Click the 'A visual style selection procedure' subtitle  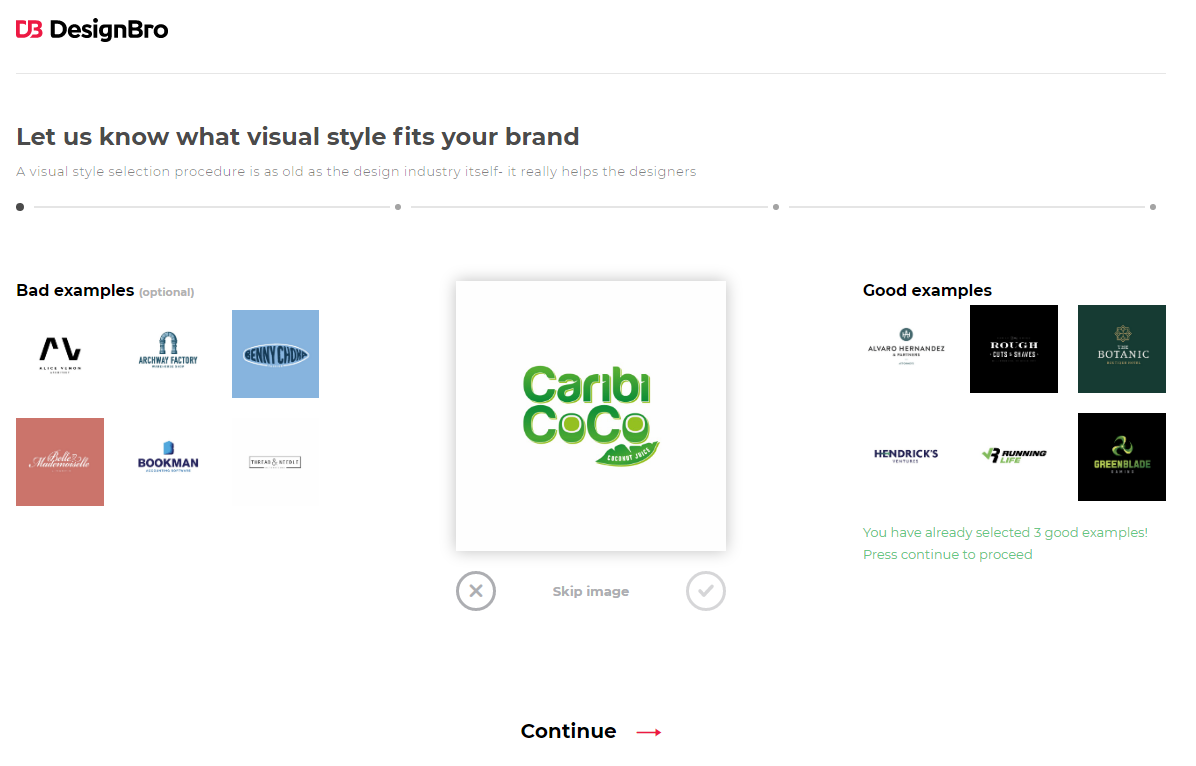(x=356, y=172)
